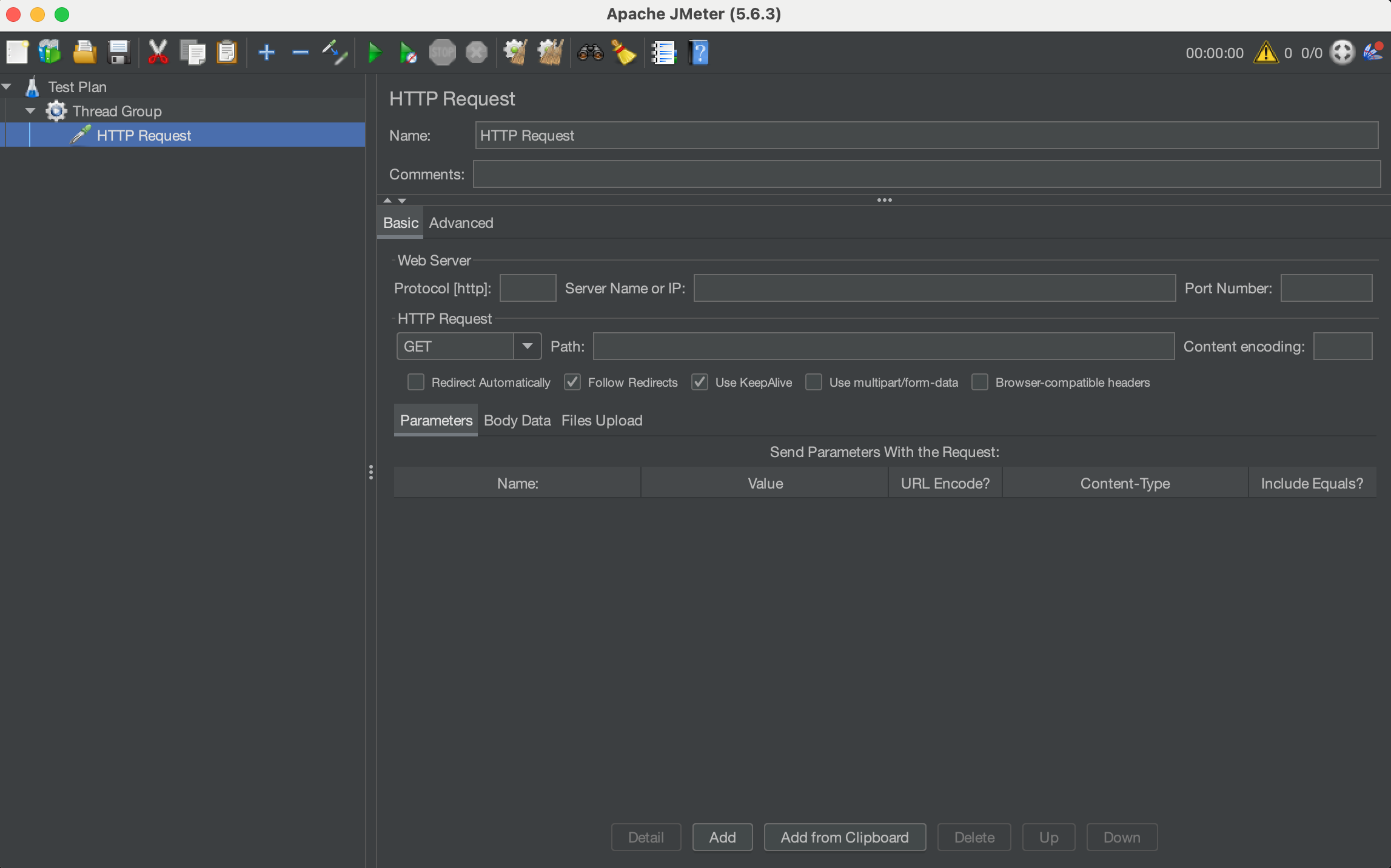Click Reset Search yellow brush icon
1391x868 pixels.
tap(624, 53)
